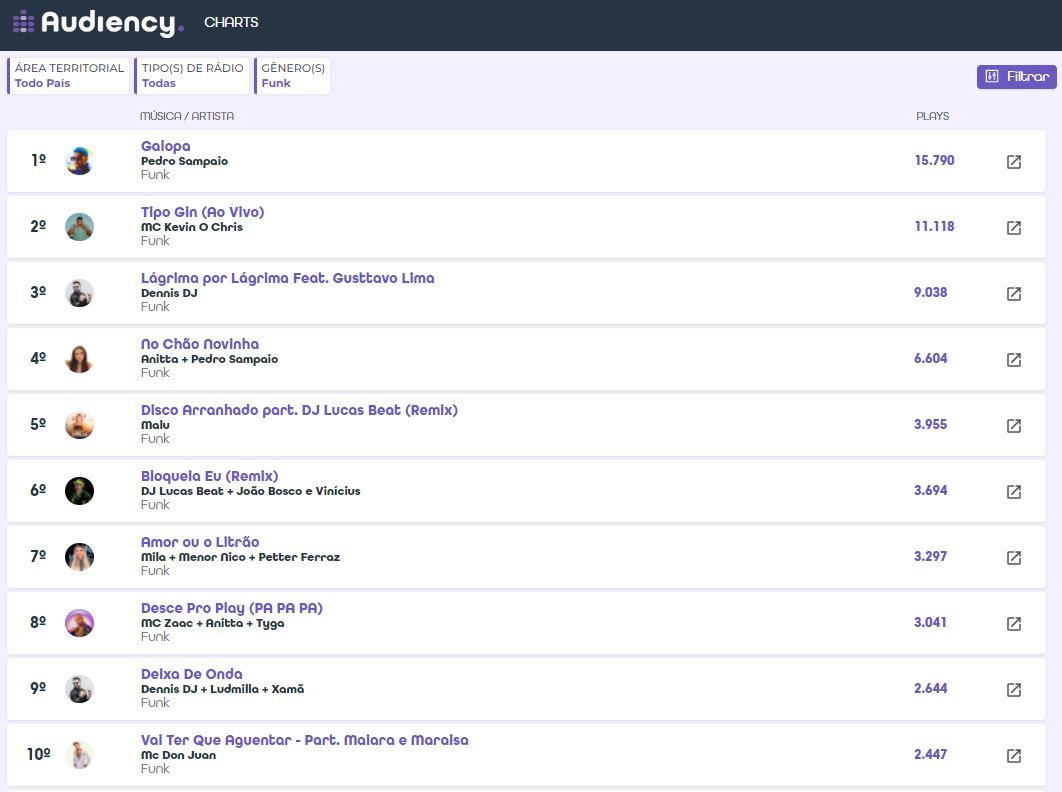Open external link icon for Lágrima por Lágrima

point(1013,293)
